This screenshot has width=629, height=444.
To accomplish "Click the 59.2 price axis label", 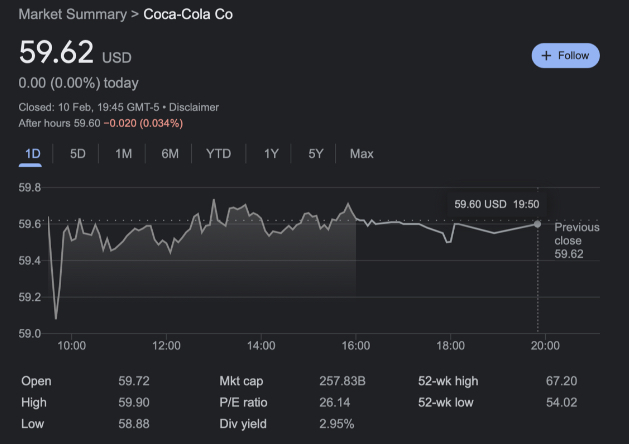I will coord(30,297).
